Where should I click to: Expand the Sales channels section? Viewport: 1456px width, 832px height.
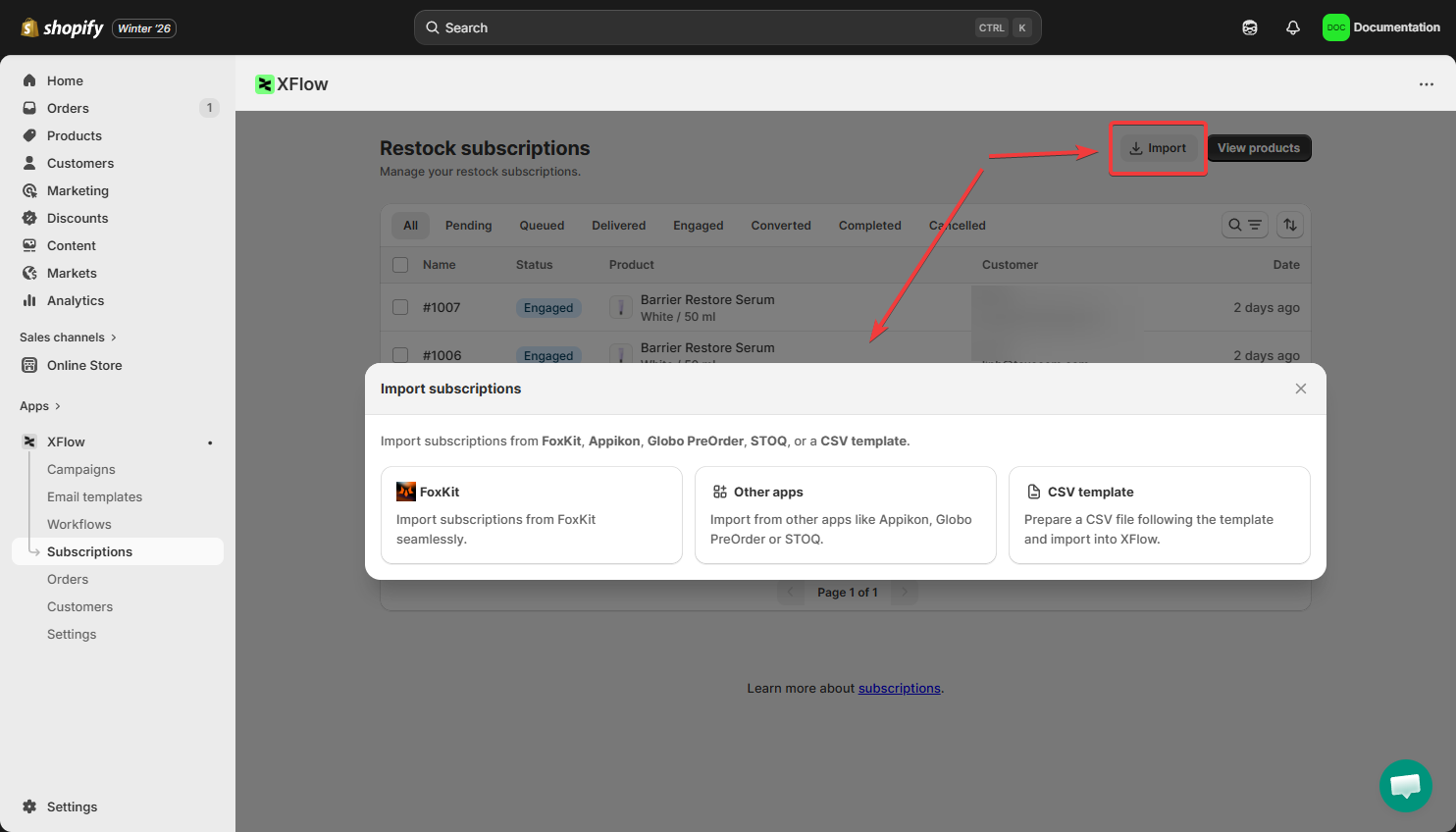[x=68, y=338]
